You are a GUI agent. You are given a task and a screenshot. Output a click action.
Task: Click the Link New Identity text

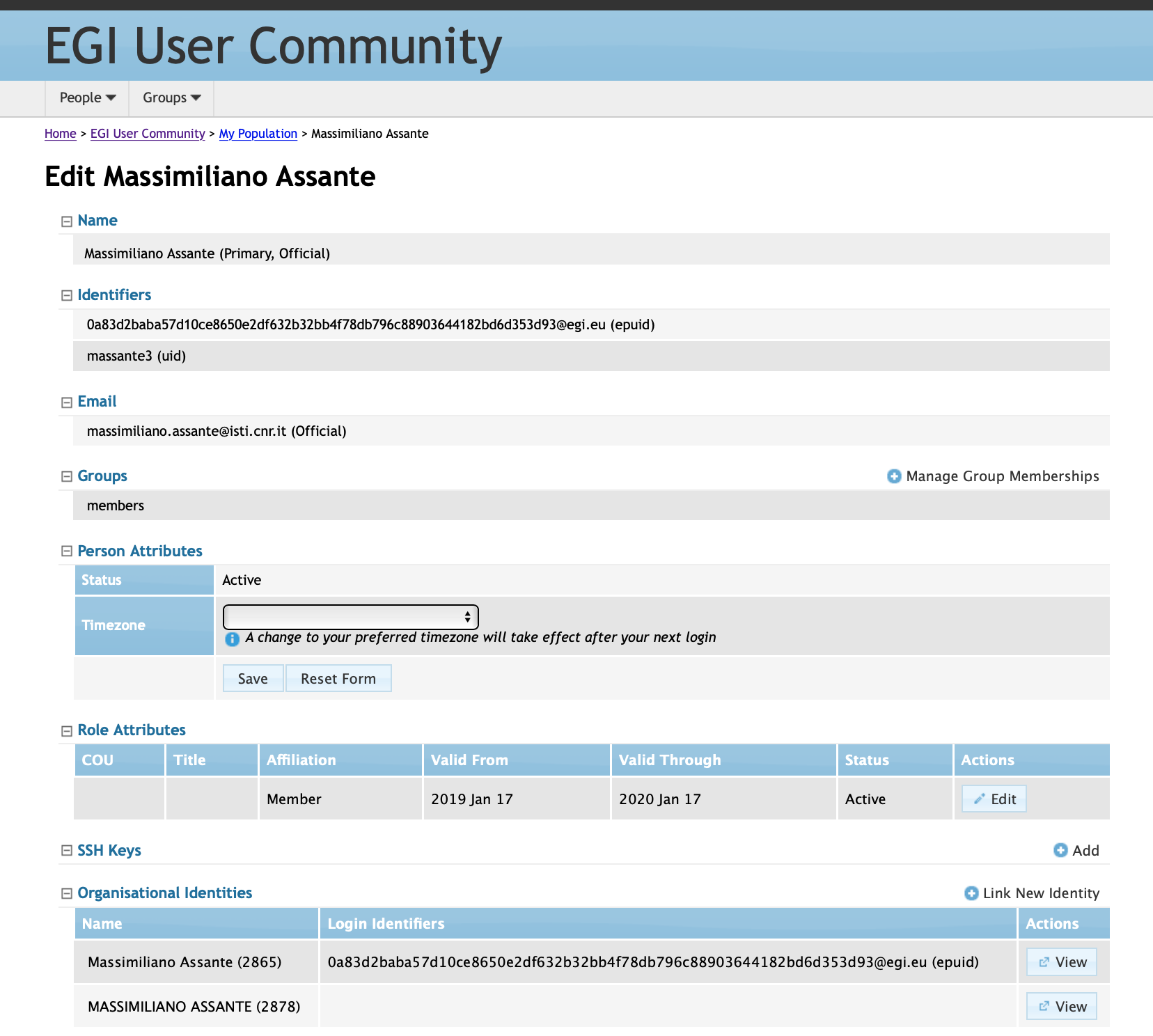point(1041,893)
